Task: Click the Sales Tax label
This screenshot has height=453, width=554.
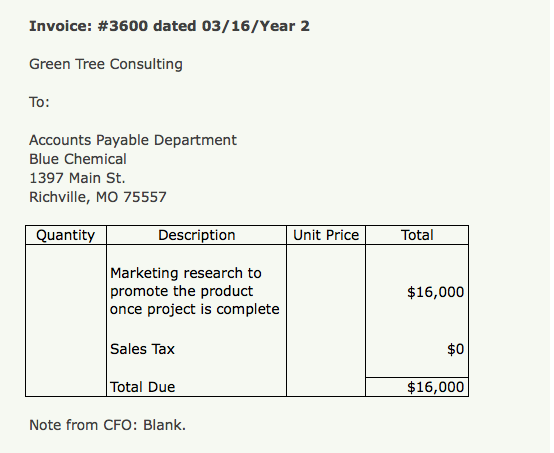Action: (x=142, y=349)
